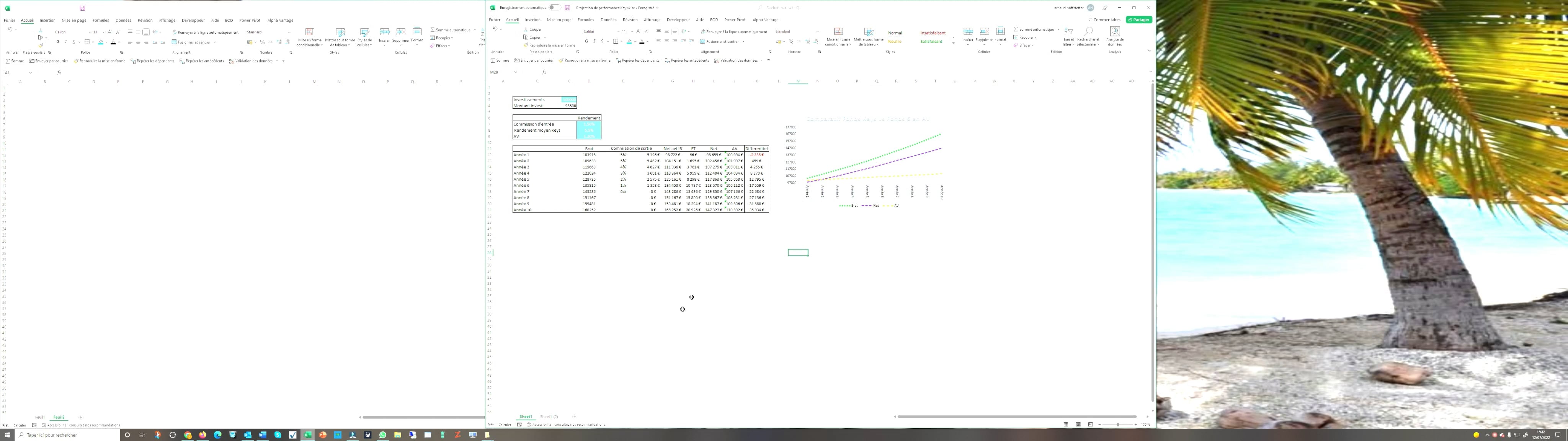The image size is (1568, 441).
Task: Click the Windows taskbar search field
Action: 67,435
